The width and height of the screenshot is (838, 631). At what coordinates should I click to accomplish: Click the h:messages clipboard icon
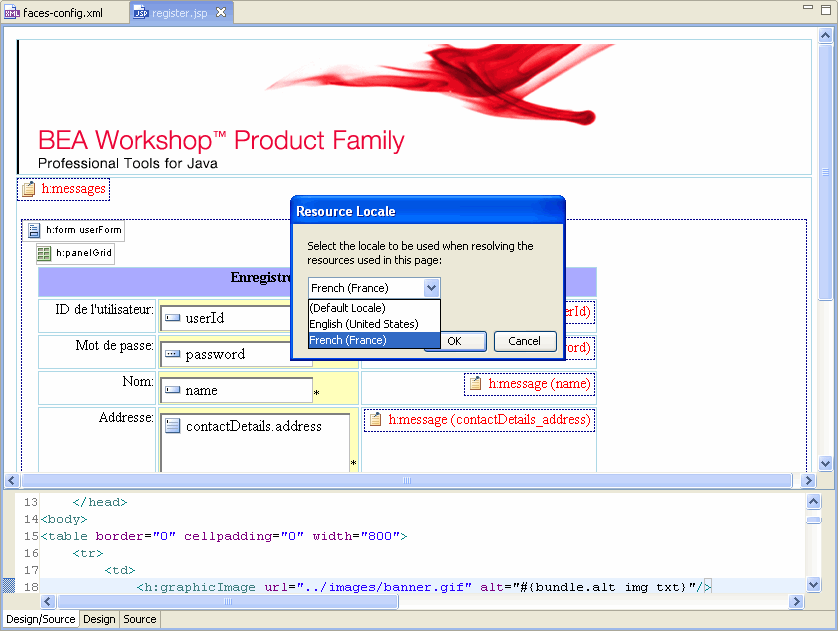tap(29, 189)
